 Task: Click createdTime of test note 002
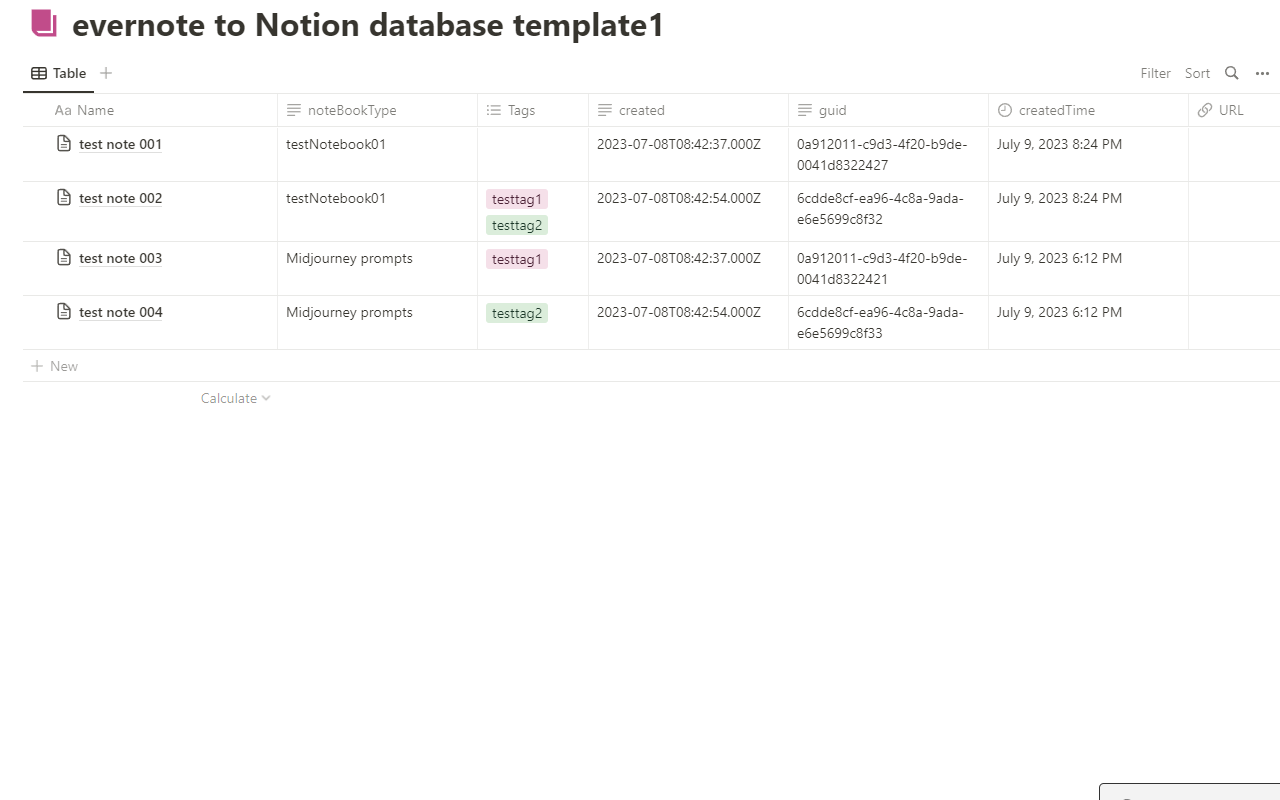tap(1059, 198)
